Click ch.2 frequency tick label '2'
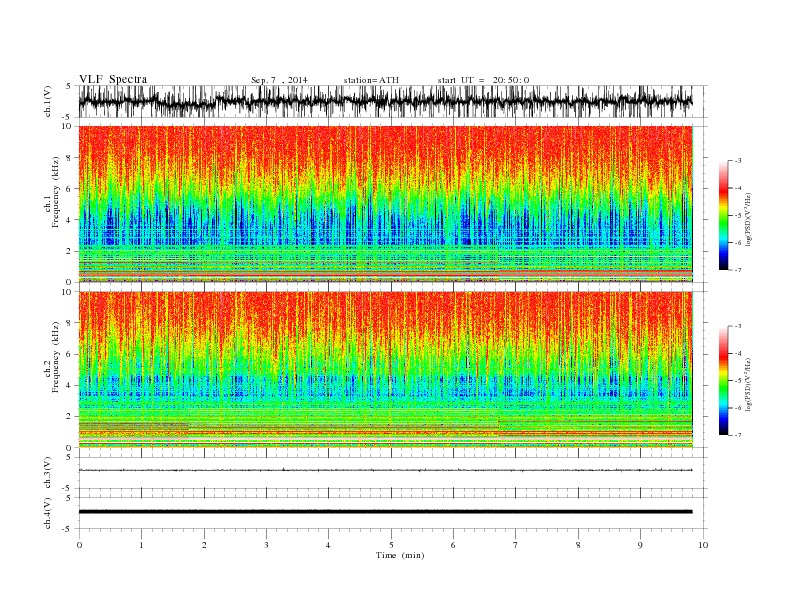The height and width of the screenshot is (612, 792). click(x=70, y=417)
